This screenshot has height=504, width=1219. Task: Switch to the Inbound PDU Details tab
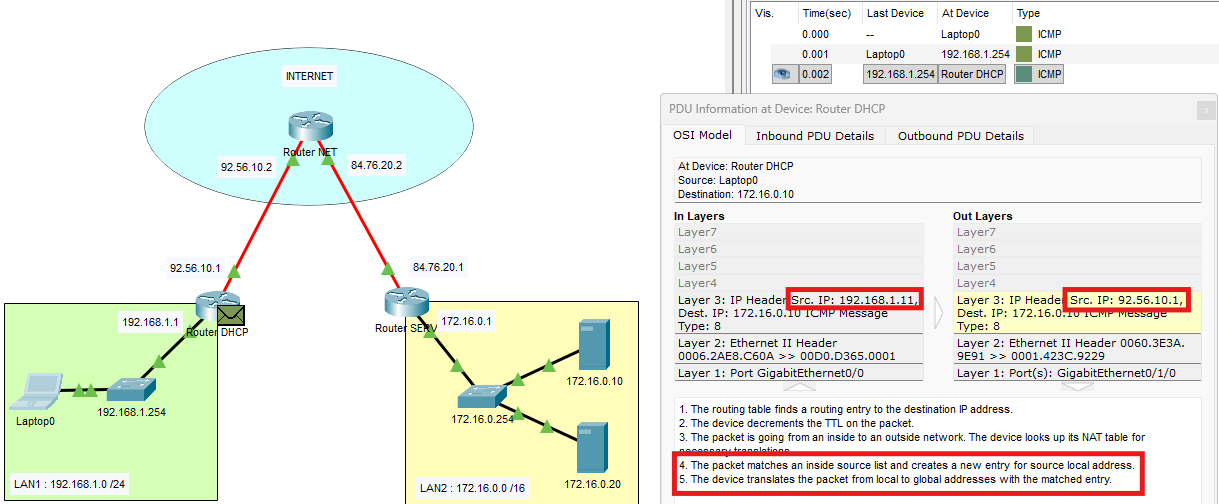click(814, 136)
